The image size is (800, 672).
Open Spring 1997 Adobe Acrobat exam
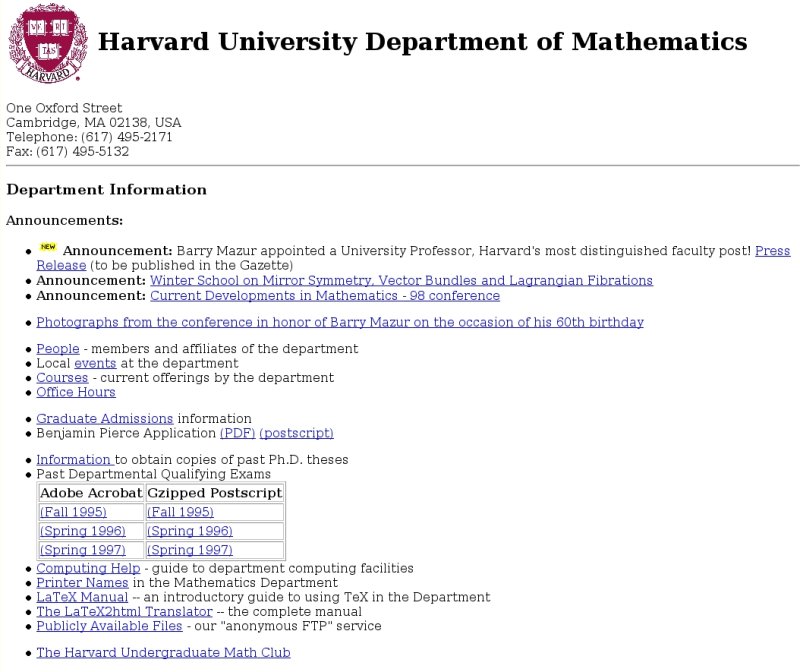pos(82,550)
